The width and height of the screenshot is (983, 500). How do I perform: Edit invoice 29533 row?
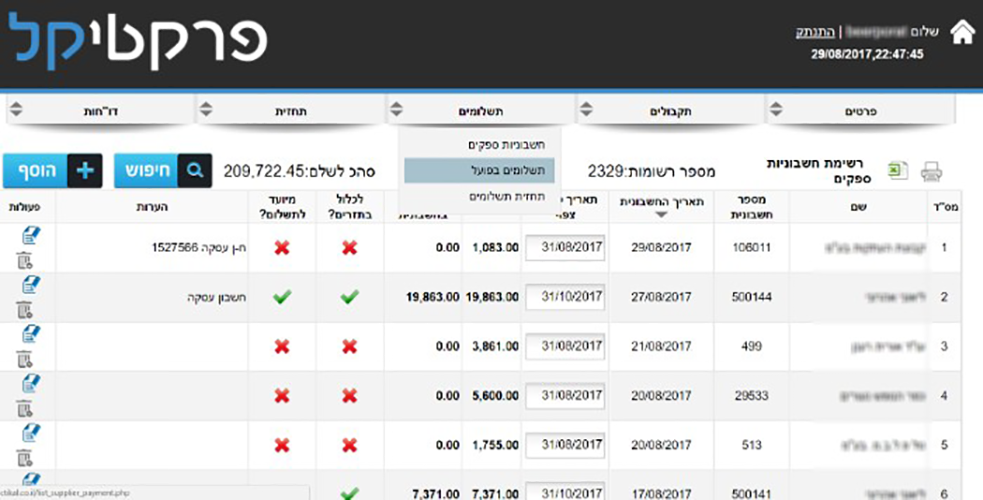30,384
